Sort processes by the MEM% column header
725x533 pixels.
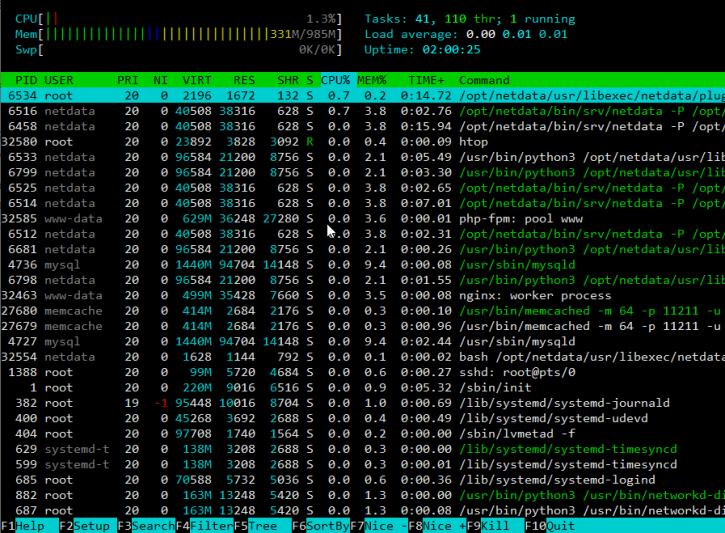tap(375, 79)
